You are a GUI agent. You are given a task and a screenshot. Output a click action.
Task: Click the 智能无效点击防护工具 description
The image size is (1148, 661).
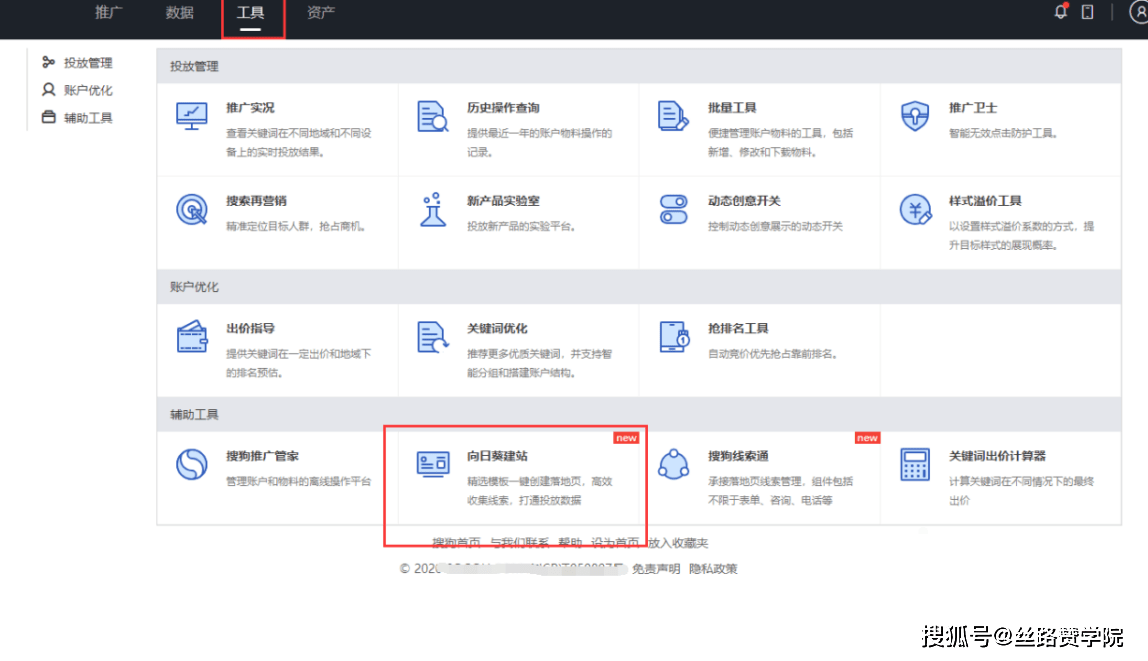[1003, 133]
